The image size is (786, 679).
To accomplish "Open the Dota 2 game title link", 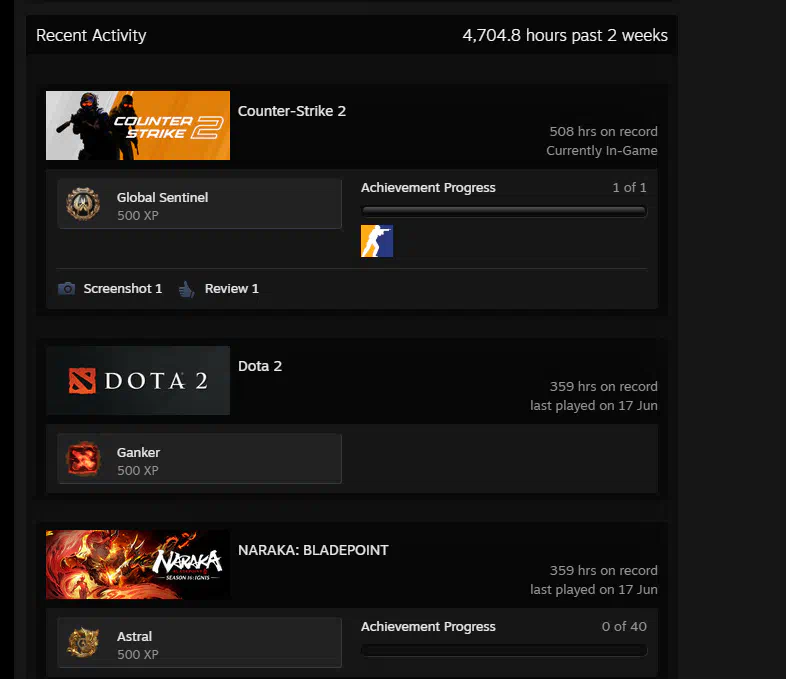I will (260, 366).
